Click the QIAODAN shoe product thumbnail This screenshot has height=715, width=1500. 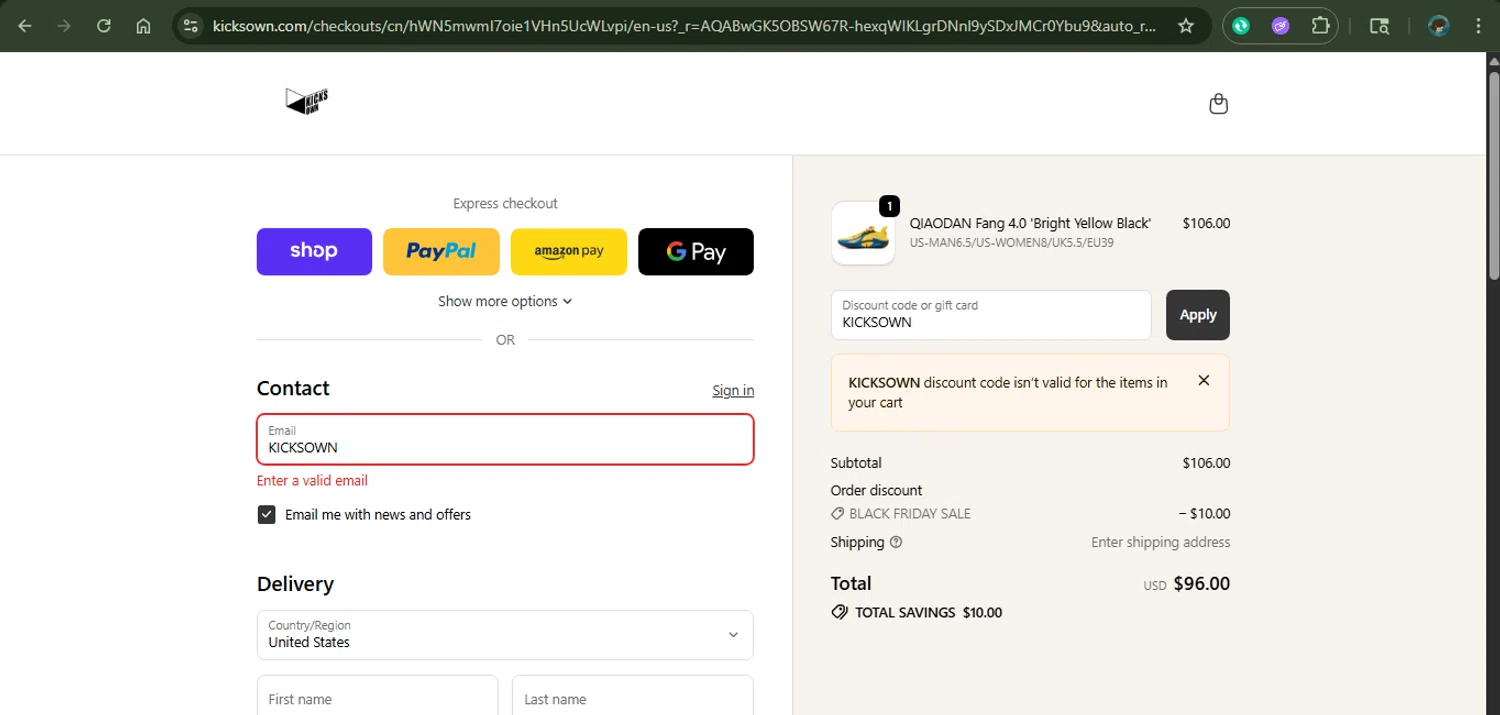point(863,233)
